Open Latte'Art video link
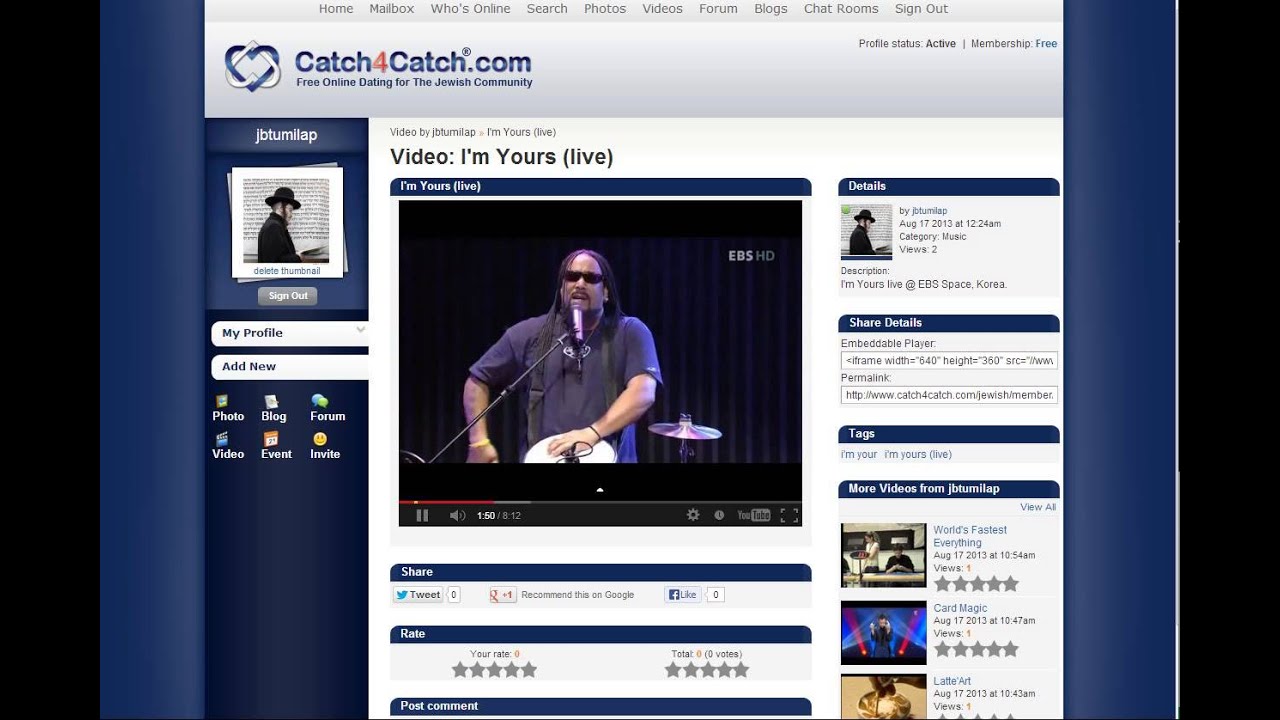 [x=952, y=681]
